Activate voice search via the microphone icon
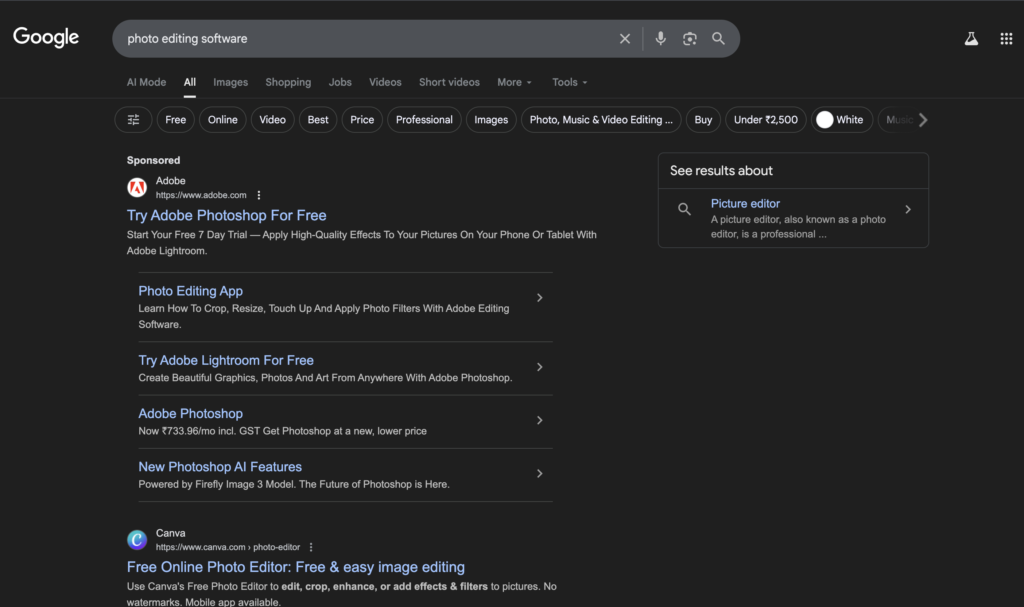1024x607 pixels. (660, 38)
